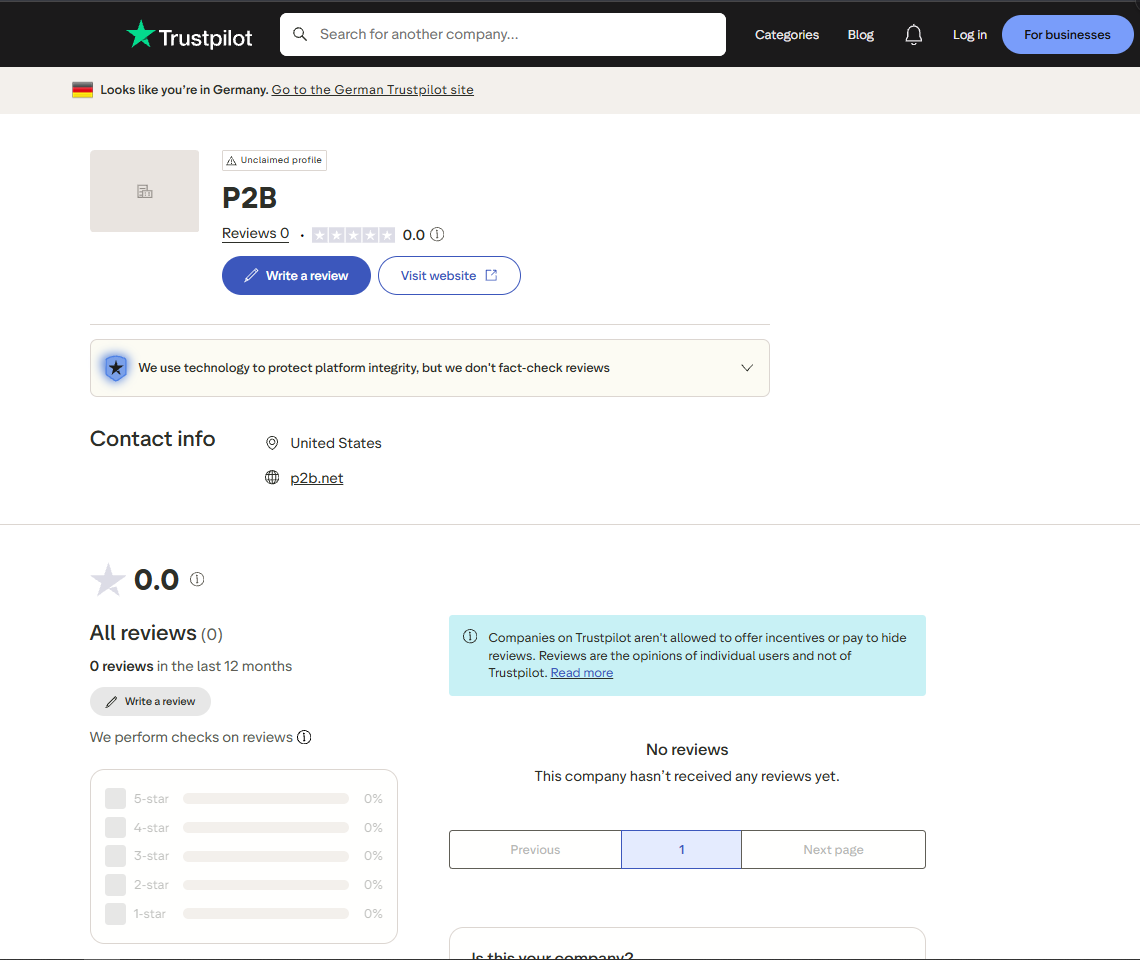
Task: Click the German flag icon
Action: [x=82, y=89]
